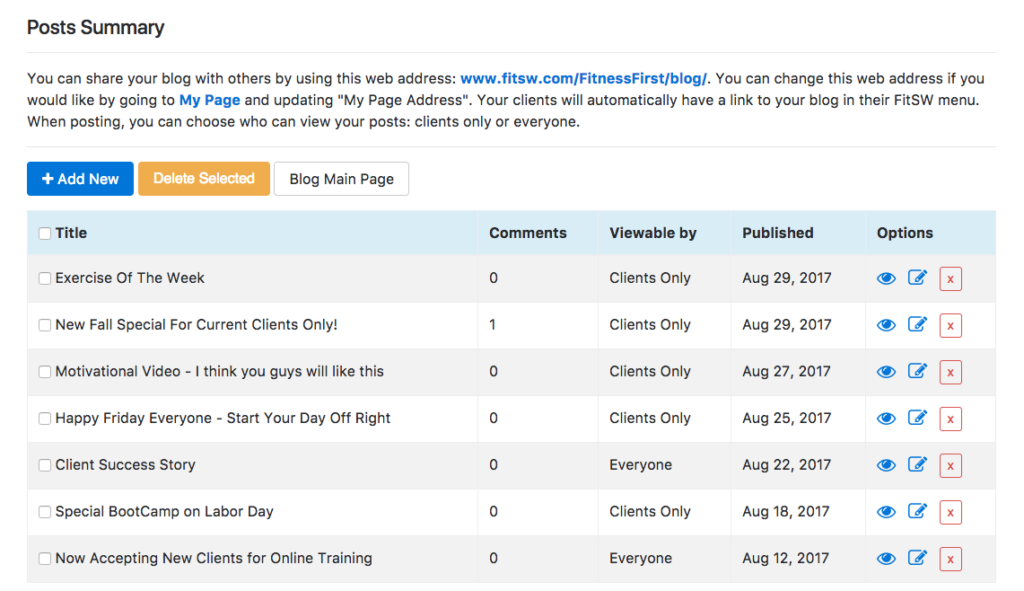Click the Aug 27, 2017 date

[786, 372]
